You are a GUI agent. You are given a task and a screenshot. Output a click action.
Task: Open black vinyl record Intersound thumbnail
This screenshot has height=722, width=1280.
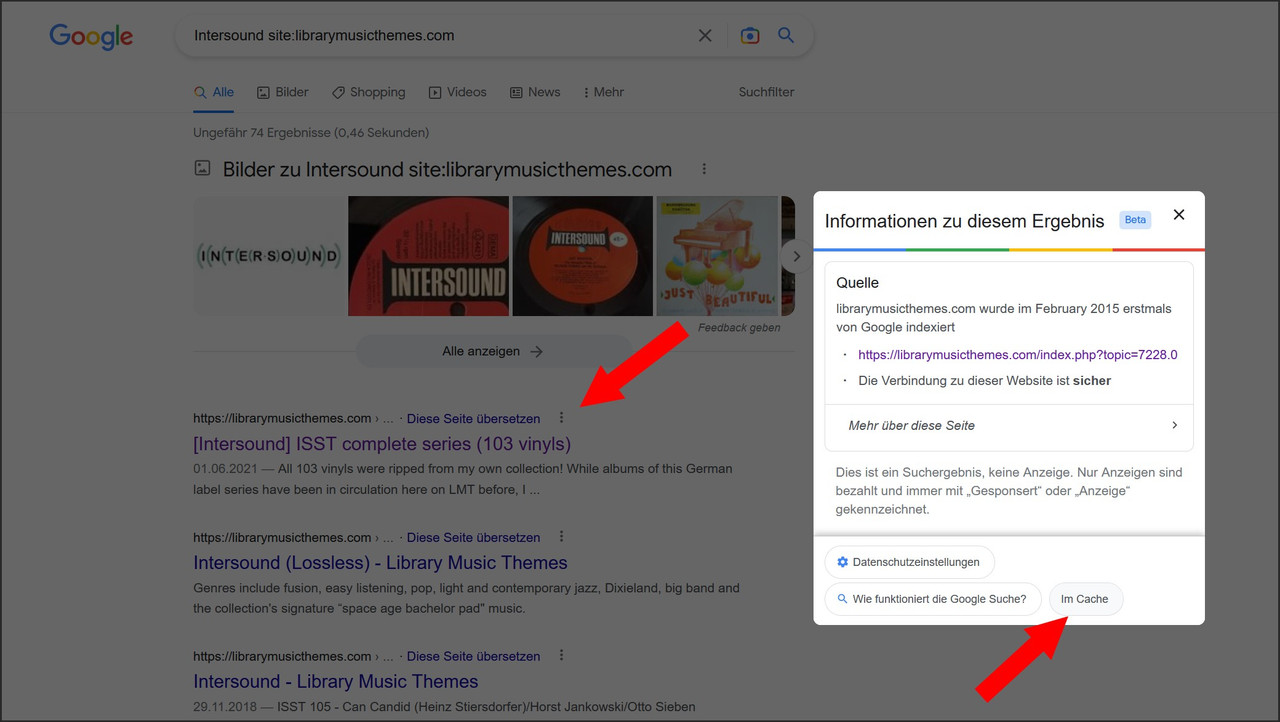coord(582,256)
